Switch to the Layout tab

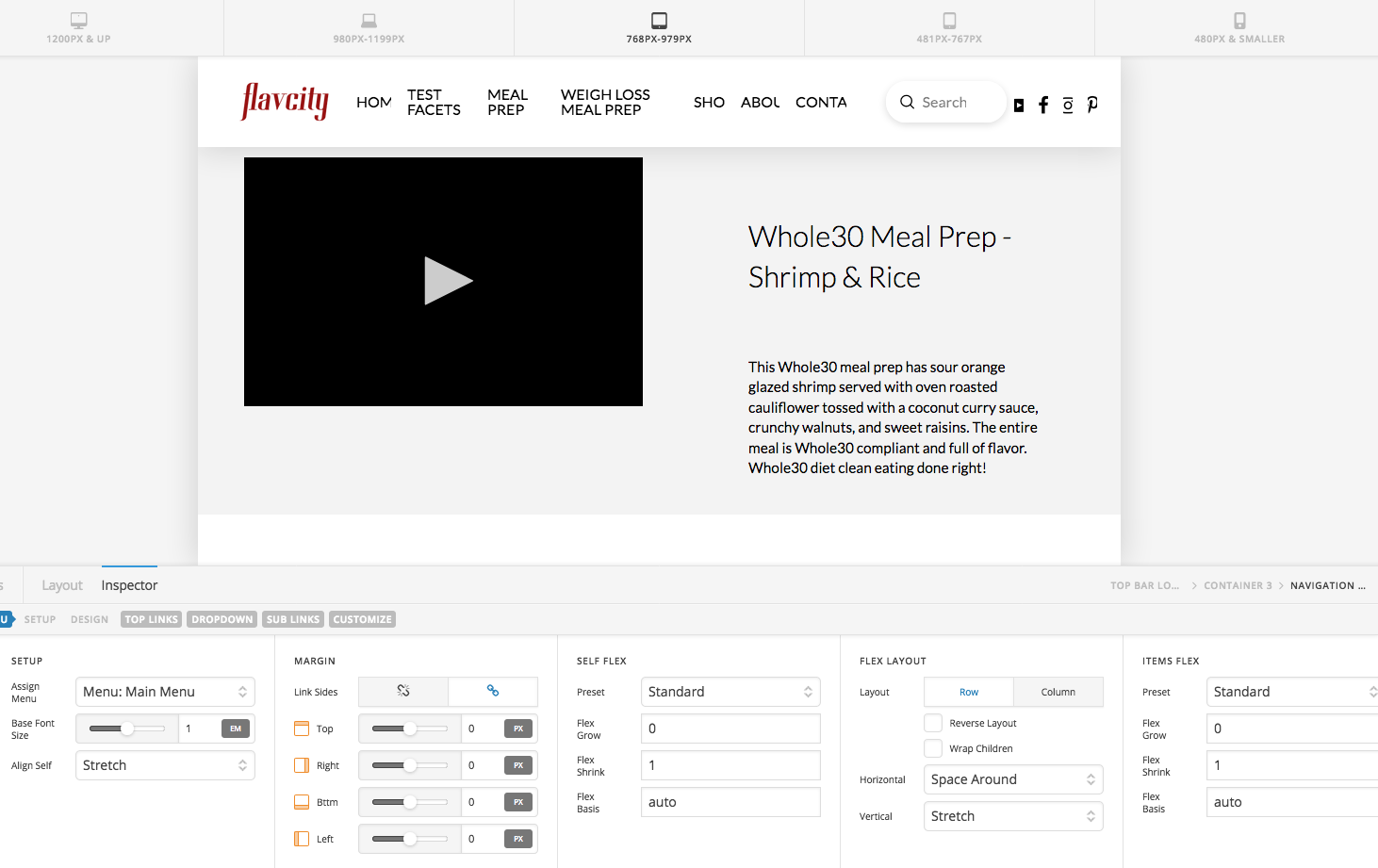click(62, 585)
